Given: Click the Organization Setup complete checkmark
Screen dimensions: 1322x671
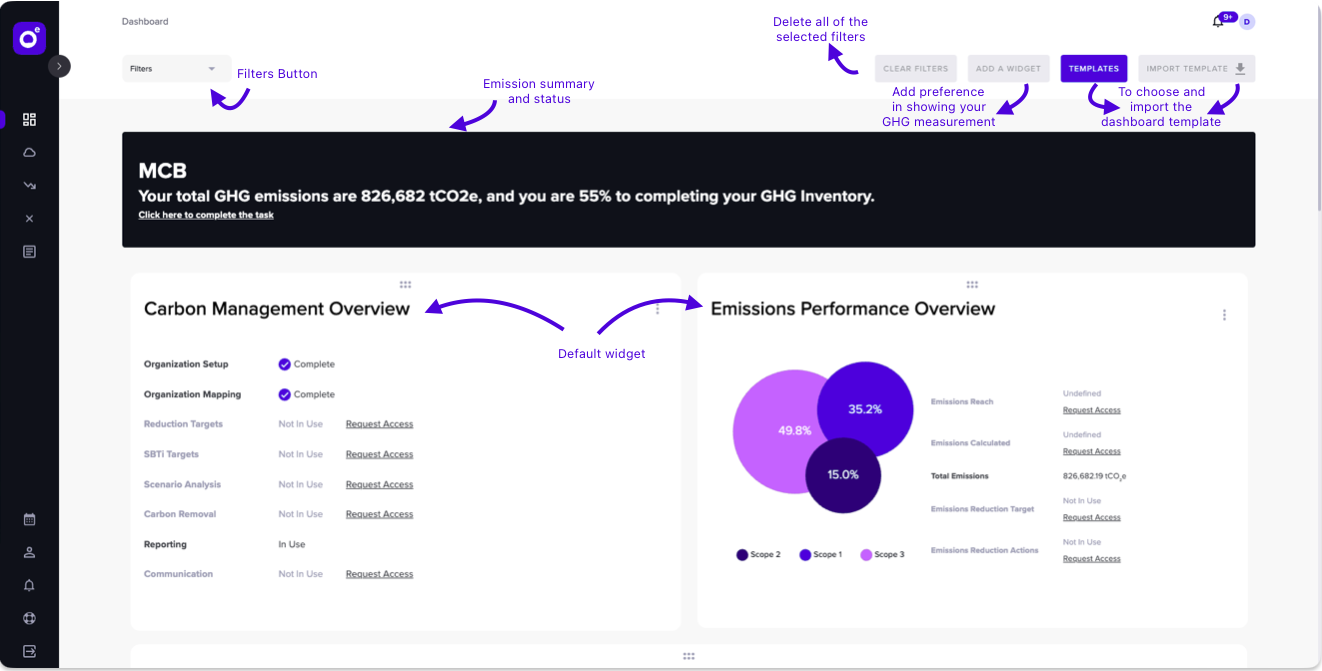Looking at the screenshot, I should pyautogui.click(x=283, y=364).
